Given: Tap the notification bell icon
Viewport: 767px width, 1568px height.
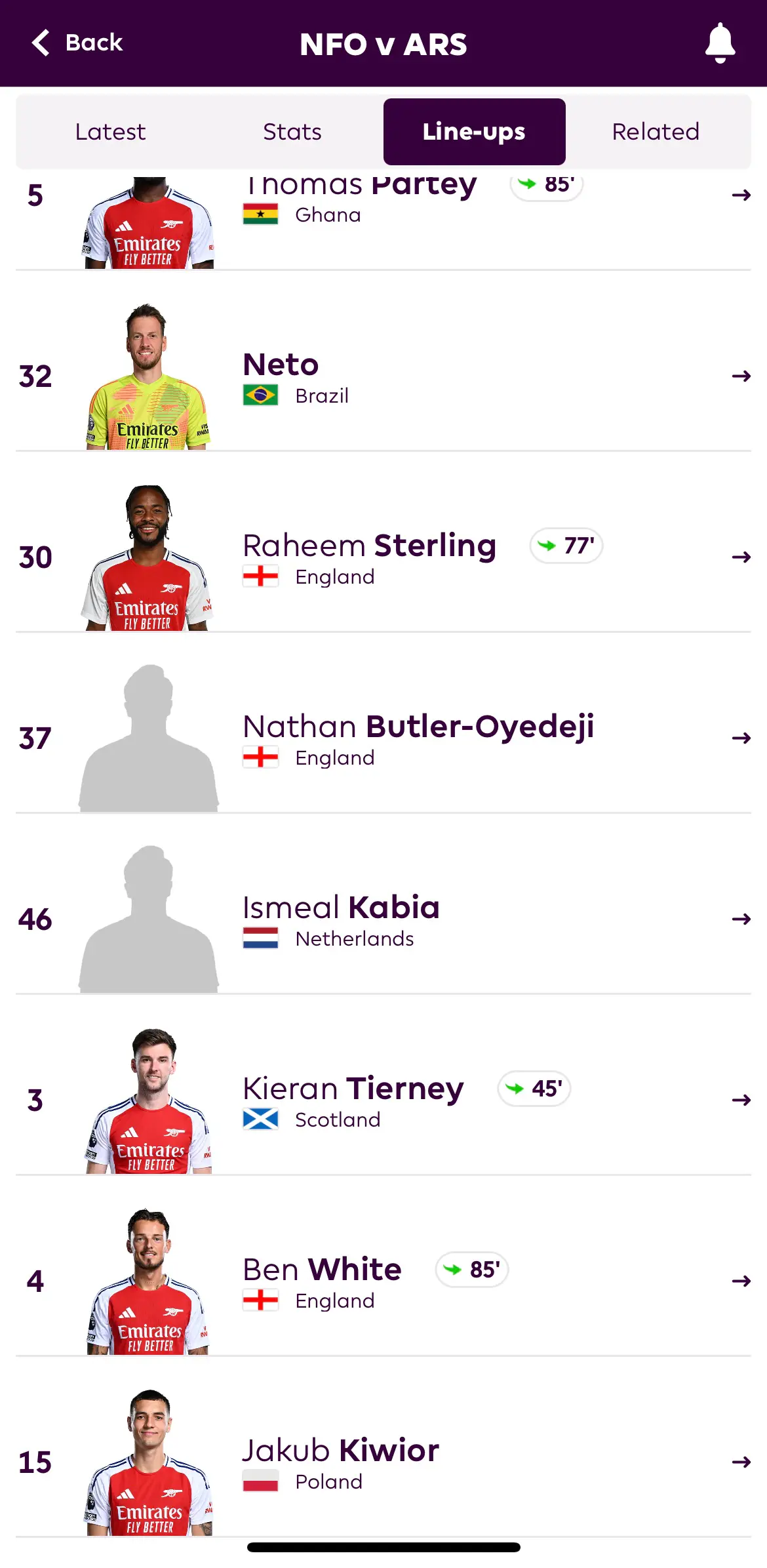Looking at the screenshot, I should [x=720, y=43].
